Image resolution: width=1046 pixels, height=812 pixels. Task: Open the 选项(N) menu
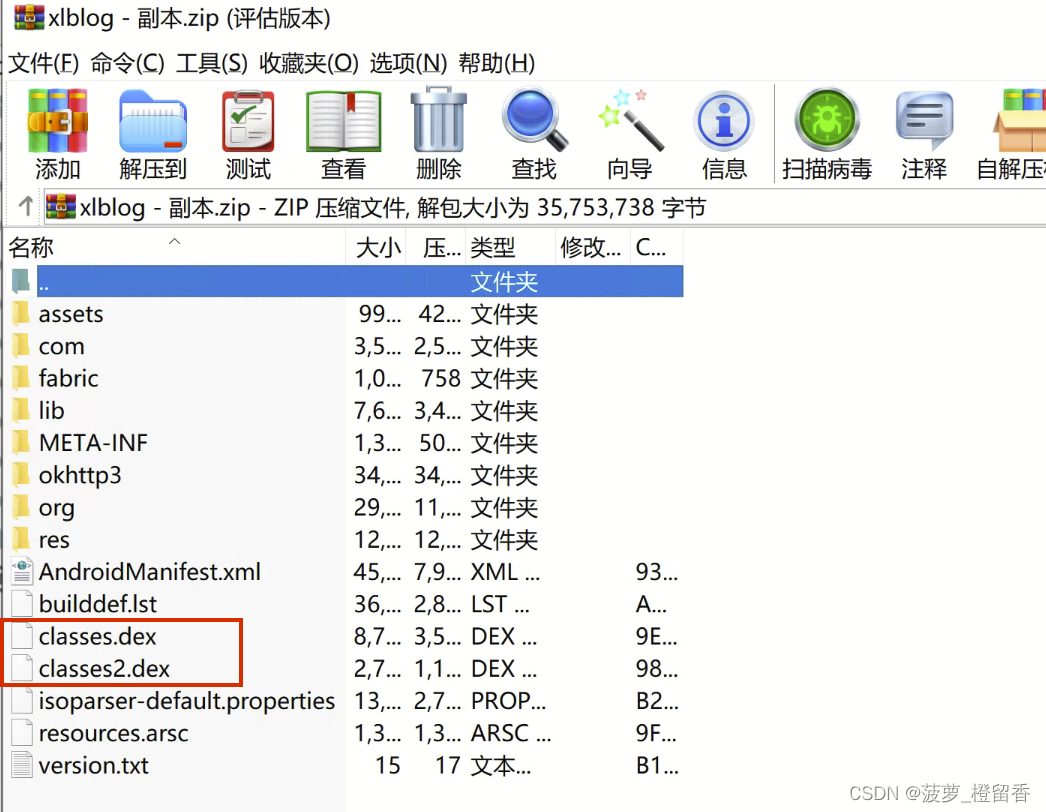pyautogui.click(x=408, y=63)
